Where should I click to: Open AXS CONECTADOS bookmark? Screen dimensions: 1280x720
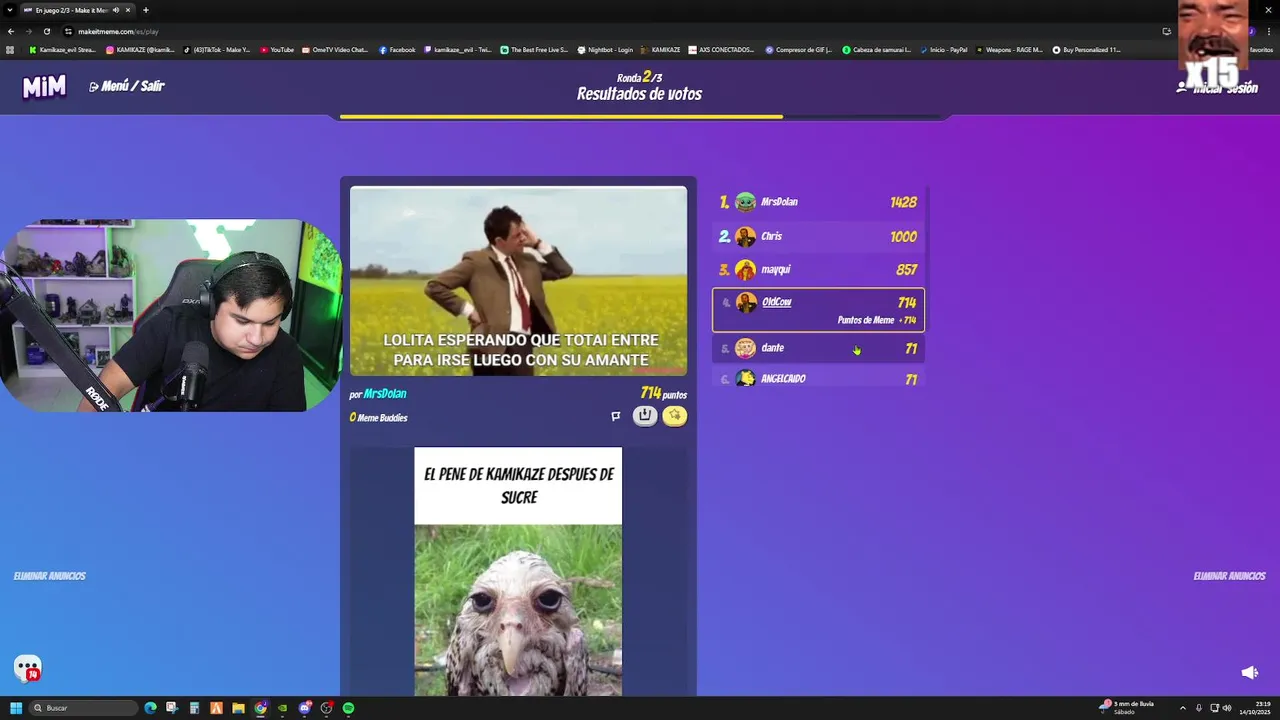coord(721,49)
